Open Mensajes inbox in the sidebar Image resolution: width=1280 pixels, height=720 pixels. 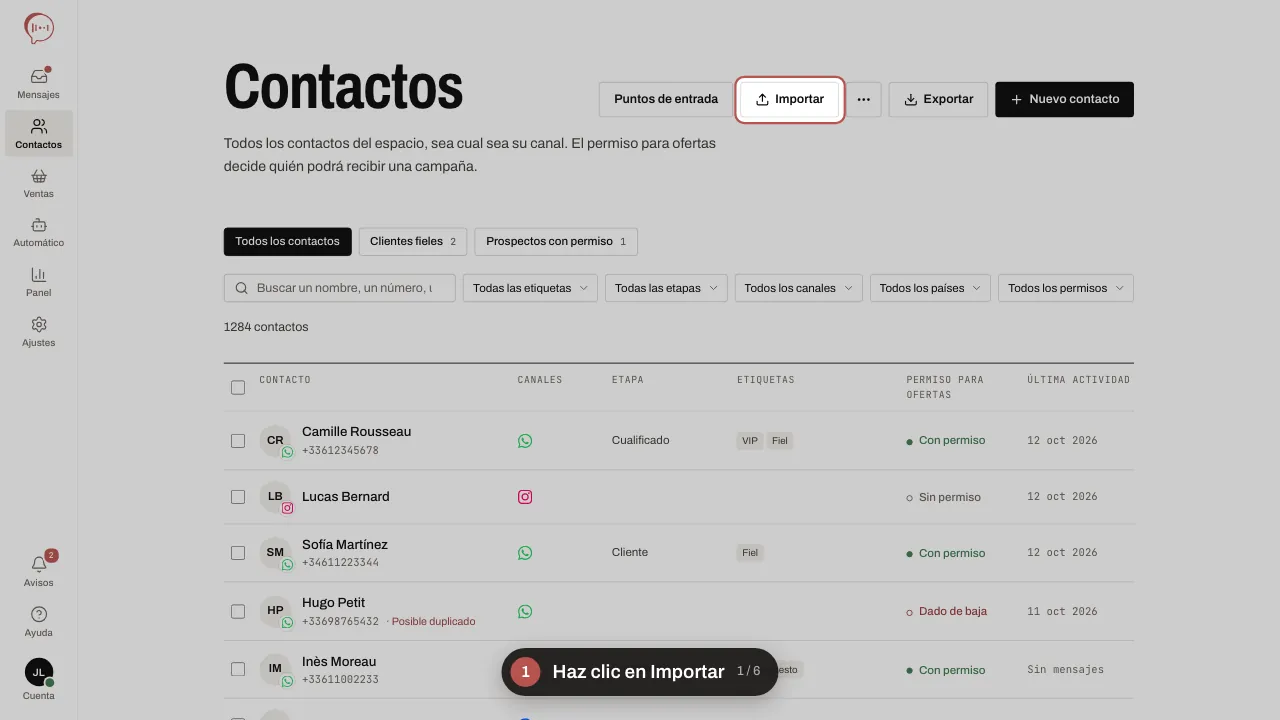click(x=39, y=84)
